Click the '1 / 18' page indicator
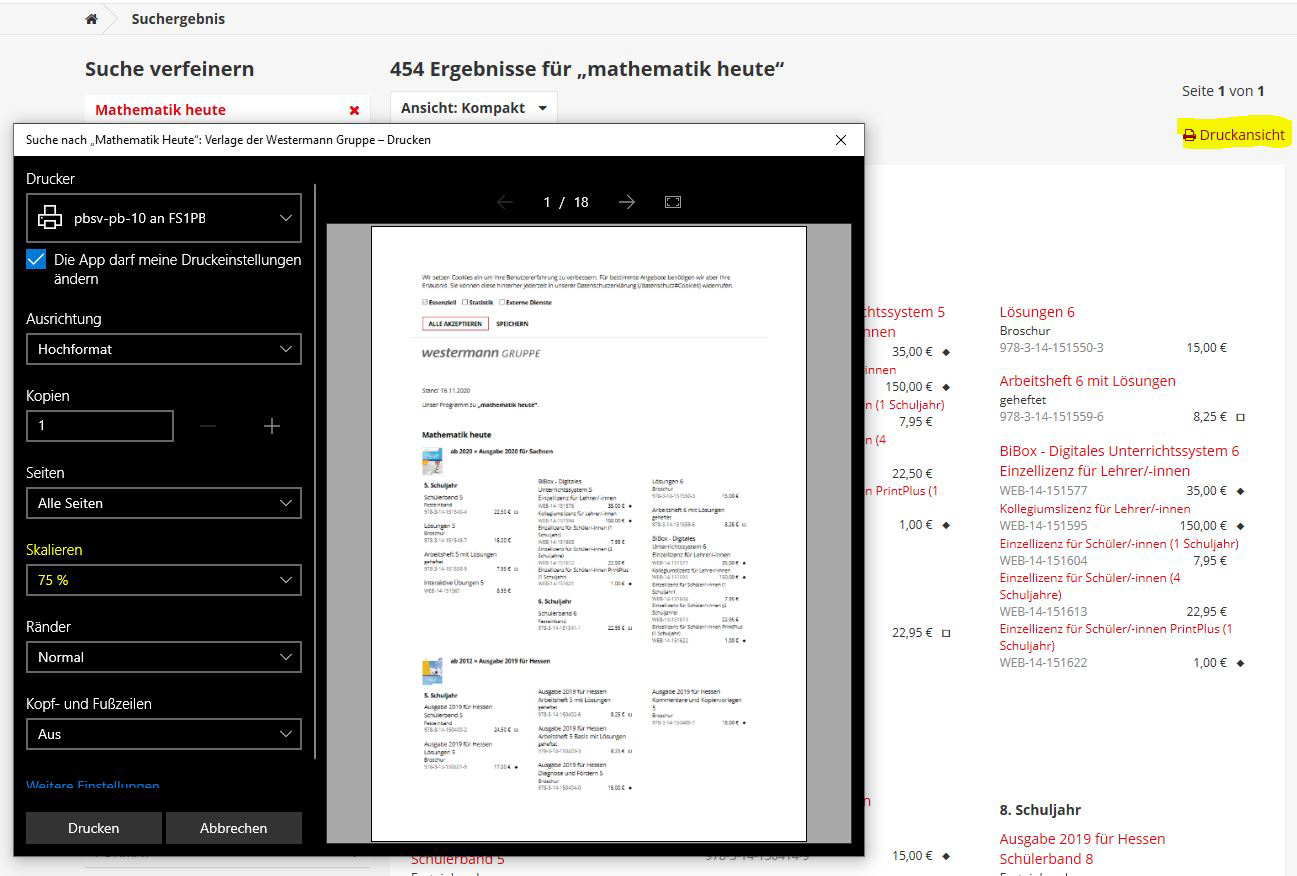Viewport: 1297px width, 876px height. click(x=566, y=202)
